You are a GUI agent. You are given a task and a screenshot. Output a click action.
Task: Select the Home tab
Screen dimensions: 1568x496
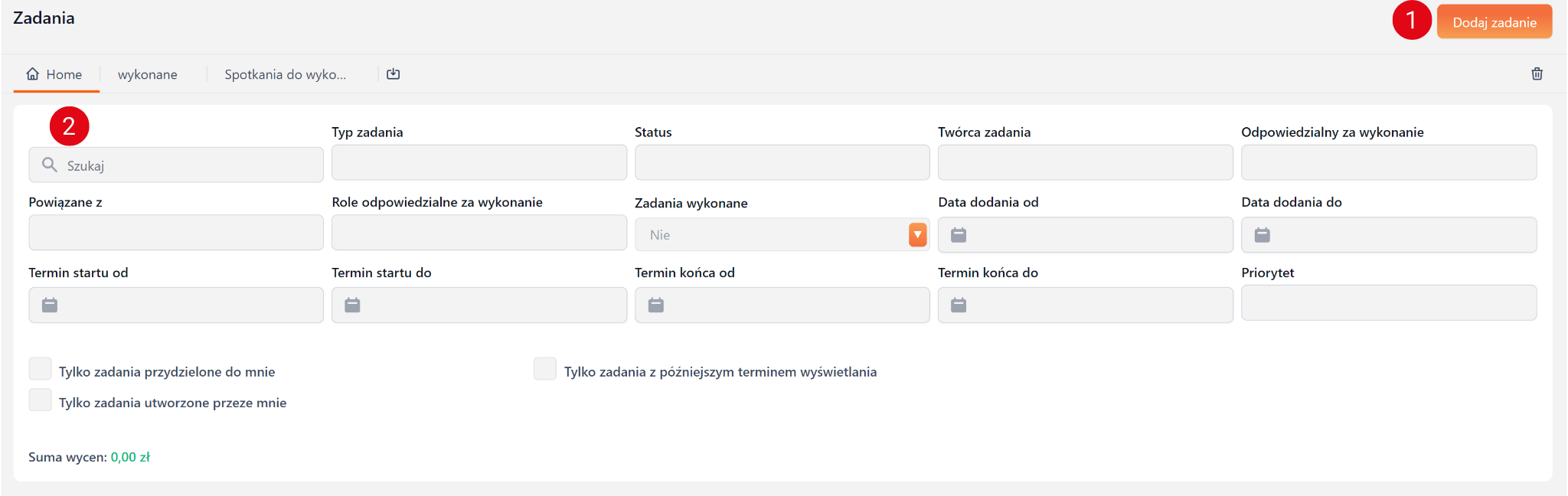(x=55, y=74)
